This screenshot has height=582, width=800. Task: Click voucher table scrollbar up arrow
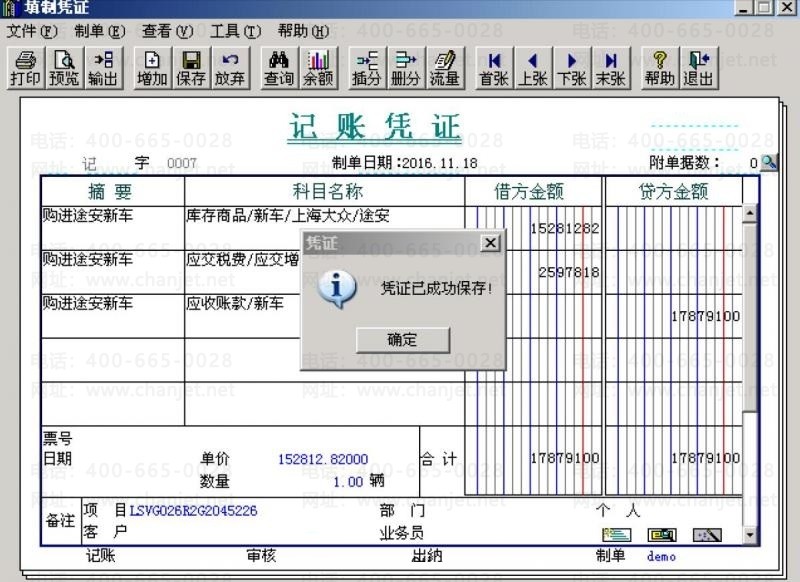(749, 213)
